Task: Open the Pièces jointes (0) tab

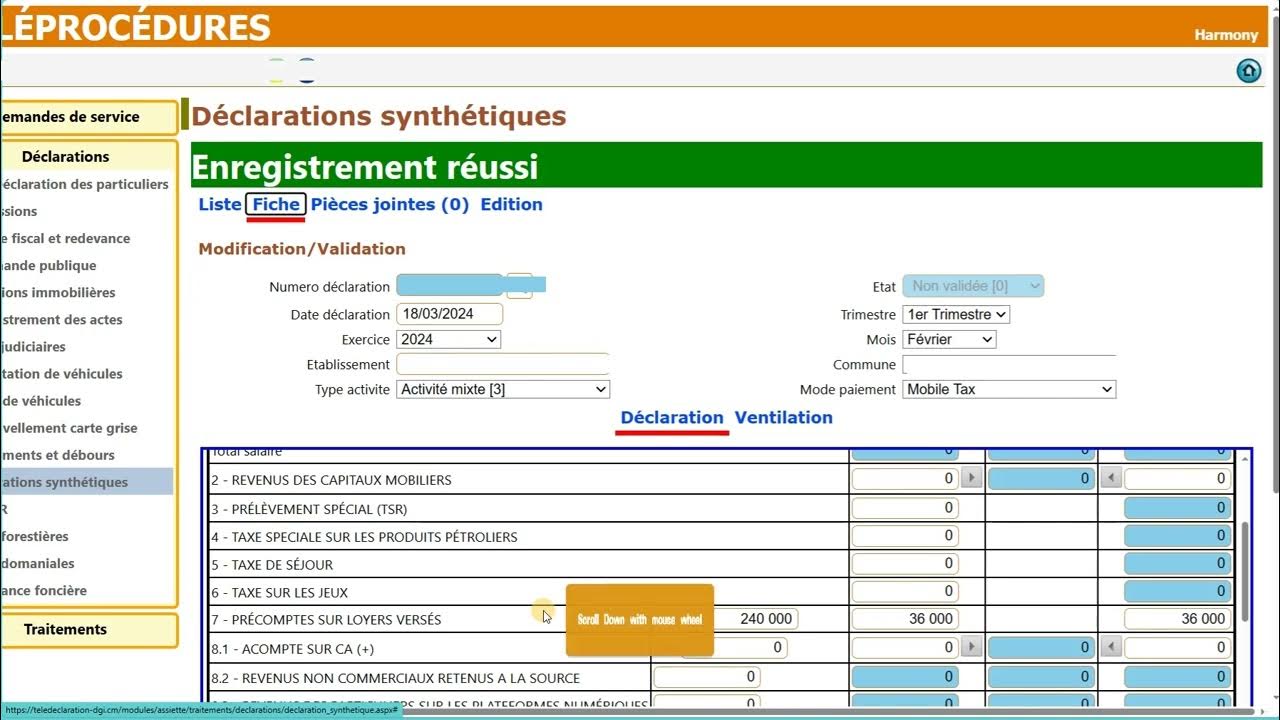Action: click(389, 204)
